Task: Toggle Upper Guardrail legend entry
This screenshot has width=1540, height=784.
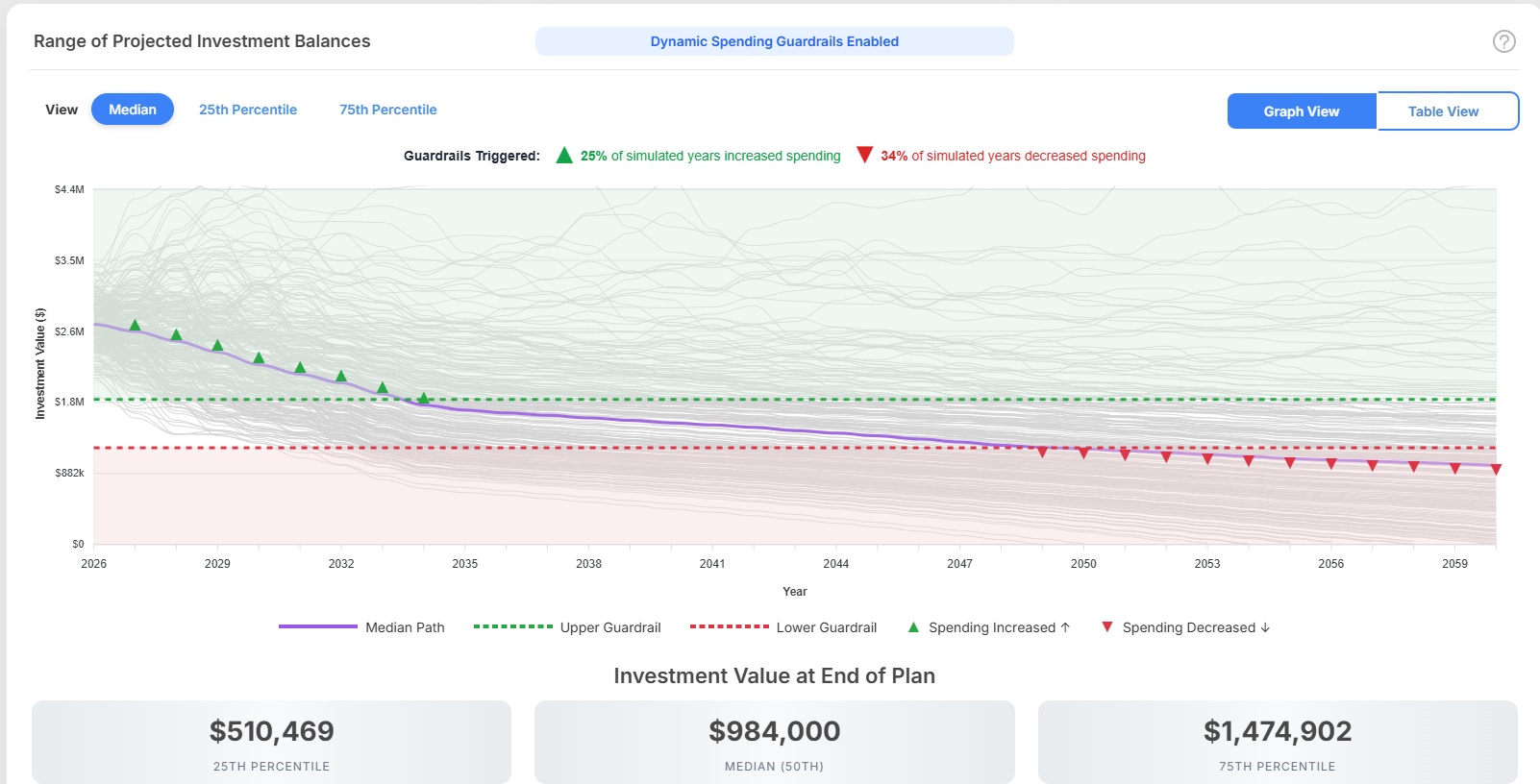Action: (x=567, y=627)
